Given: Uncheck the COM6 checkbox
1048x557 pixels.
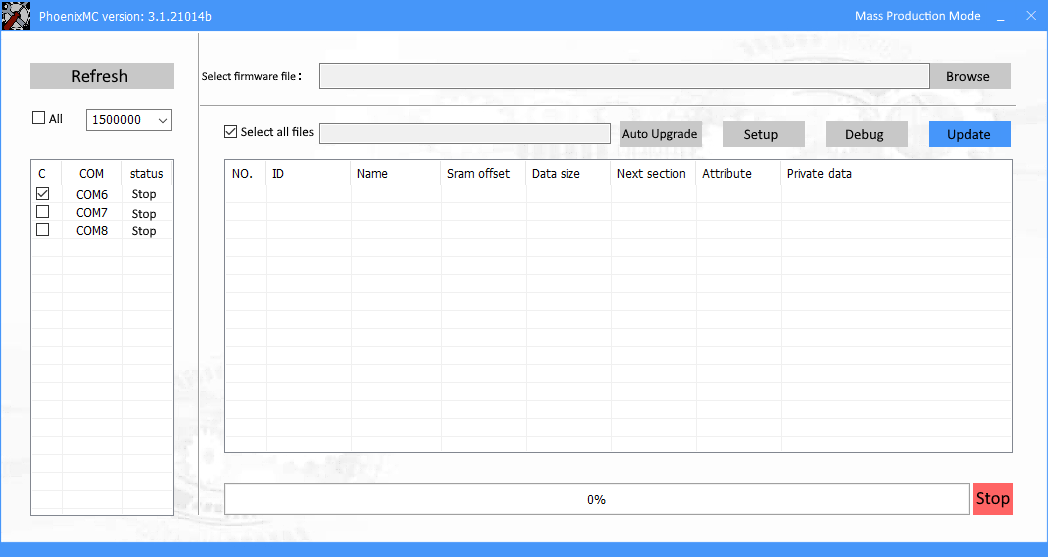Looking at the screenshot, I should click(x=43, y=194).
